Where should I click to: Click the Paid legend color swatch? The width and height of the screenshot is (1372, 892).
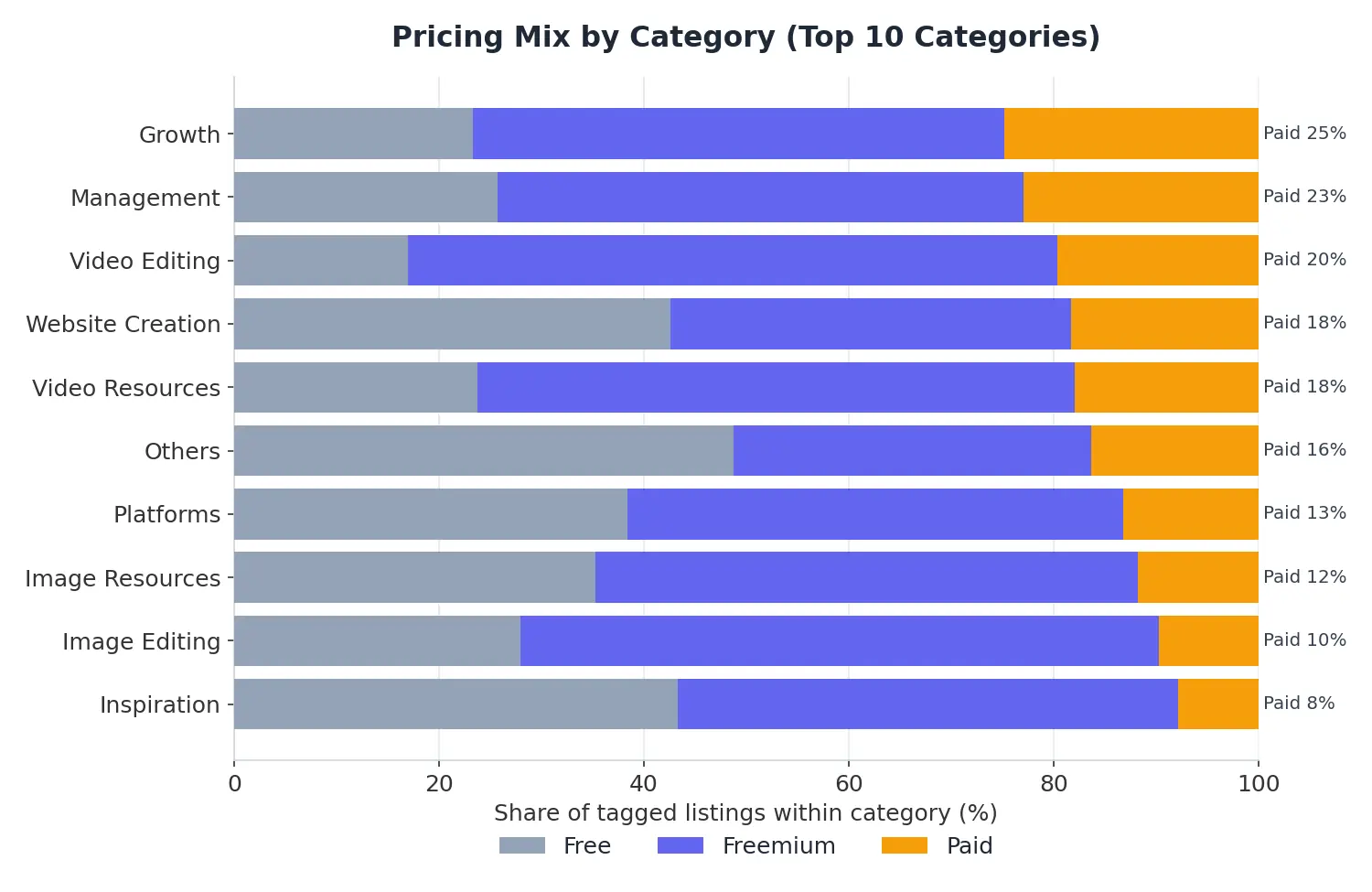(905, 845)
